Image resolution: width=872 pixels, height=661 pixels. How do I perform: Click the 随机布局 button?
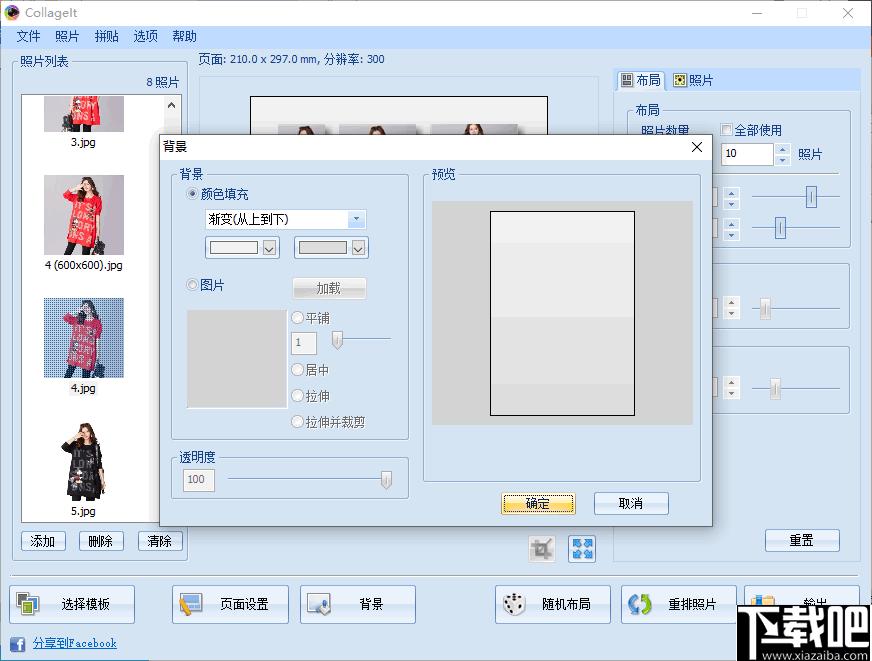pos(553,604)
